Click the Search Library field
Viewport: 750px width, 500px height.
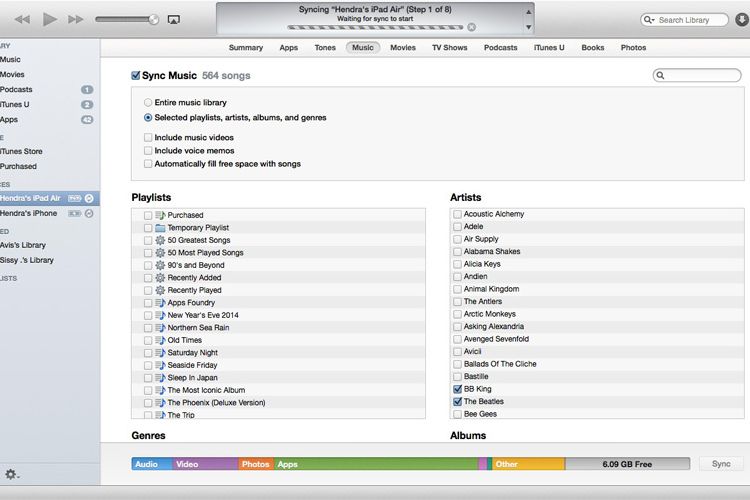pyautogui.click(x=684, y=20)
